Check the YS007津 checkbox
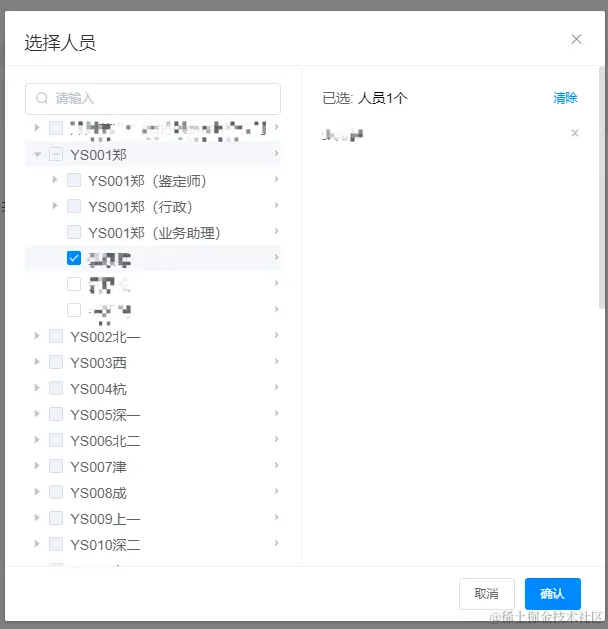Screen dimensions: 608x629 pyautogui.click(x=56, y=466)
